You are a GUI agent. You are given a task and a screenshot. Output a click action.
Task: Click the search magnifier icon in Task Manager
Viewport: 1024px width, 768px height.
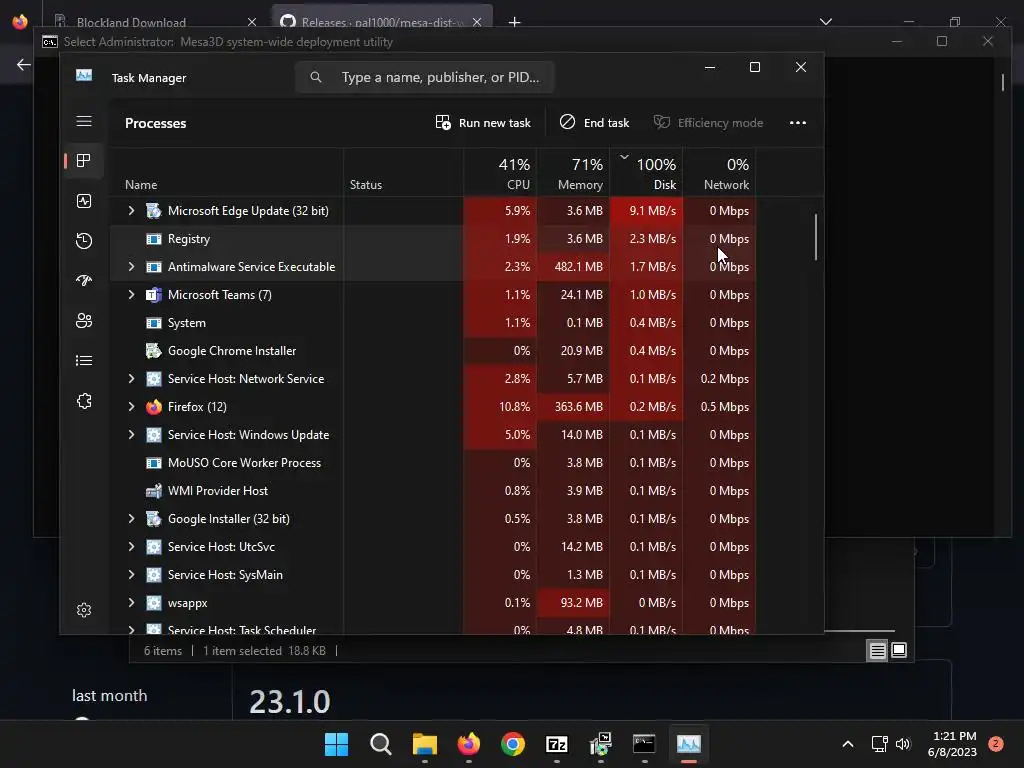[316, 77]
